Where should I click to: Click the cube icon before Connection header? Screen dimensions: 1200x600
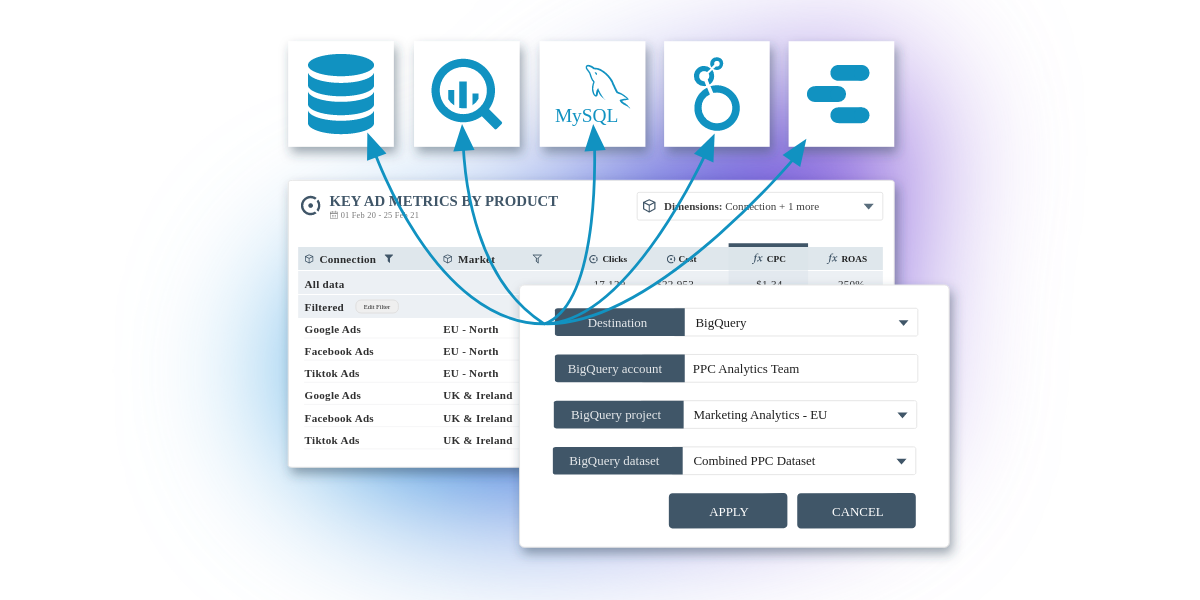pos(309,259)
